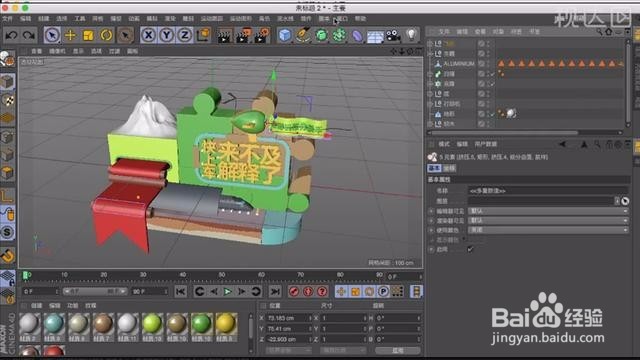
Task: Open the Edit menu in menu bar
Action: click(25, 19)
